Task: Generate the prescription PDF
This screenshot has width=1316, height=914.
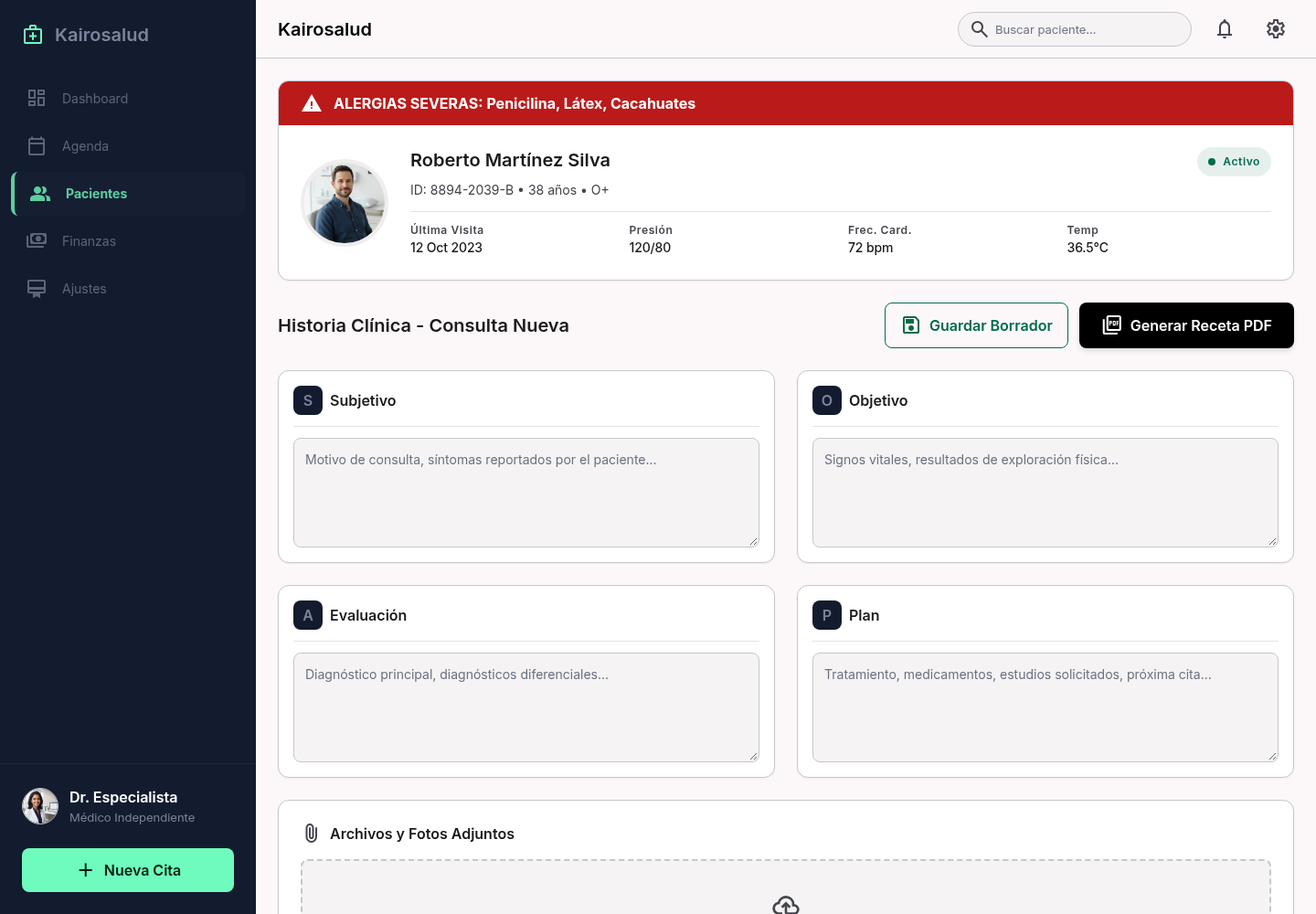Action: pyautogui.click(x=1186, y=325)
